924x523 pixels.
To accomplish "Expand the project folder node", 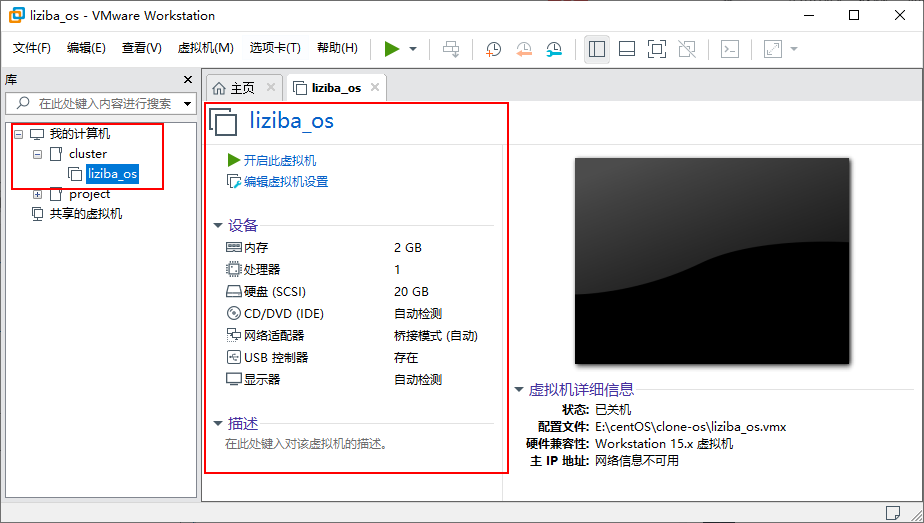I will [38, 194].
